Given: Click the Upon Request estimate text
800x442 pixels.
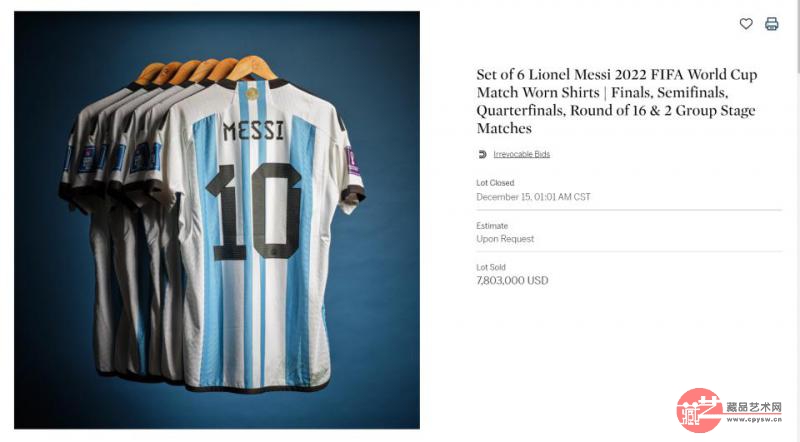Looking at the screenshot, I should 505,239.
